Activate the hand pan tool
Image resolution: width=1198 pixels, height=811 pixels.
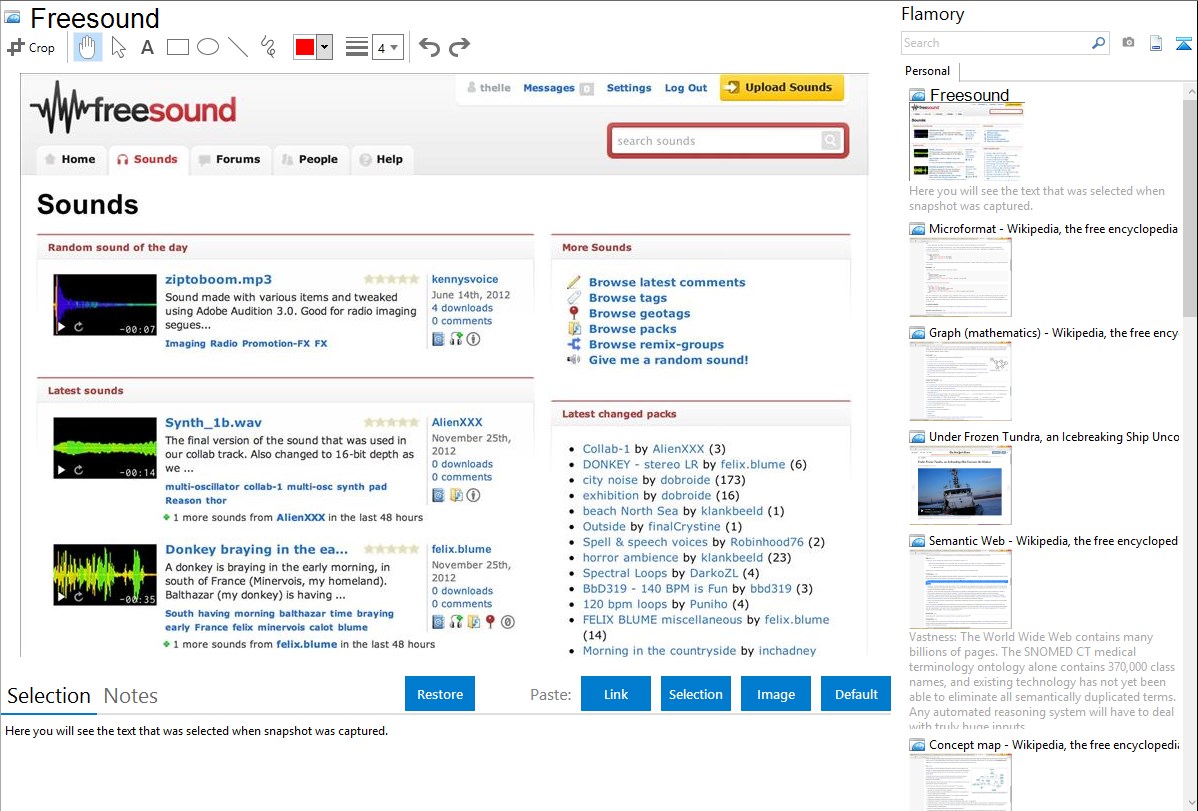coord(88,47)
